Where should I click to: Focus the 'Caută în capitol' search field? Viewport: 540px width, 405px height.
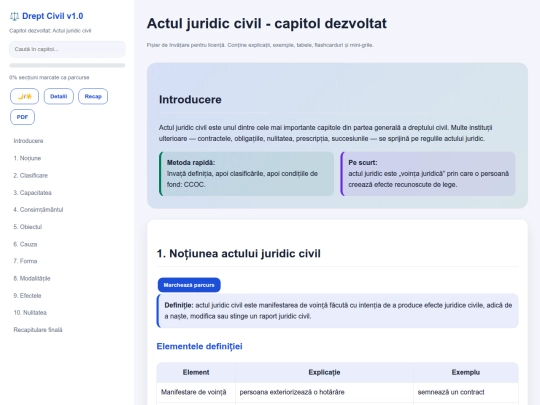67,49
